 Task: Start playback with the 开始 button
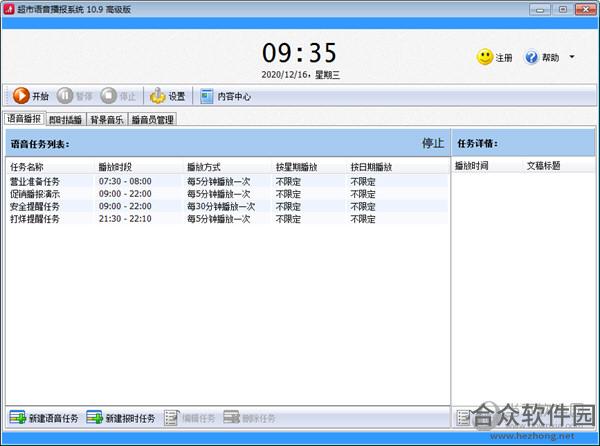pyautogui.click(x=31, y=96)
